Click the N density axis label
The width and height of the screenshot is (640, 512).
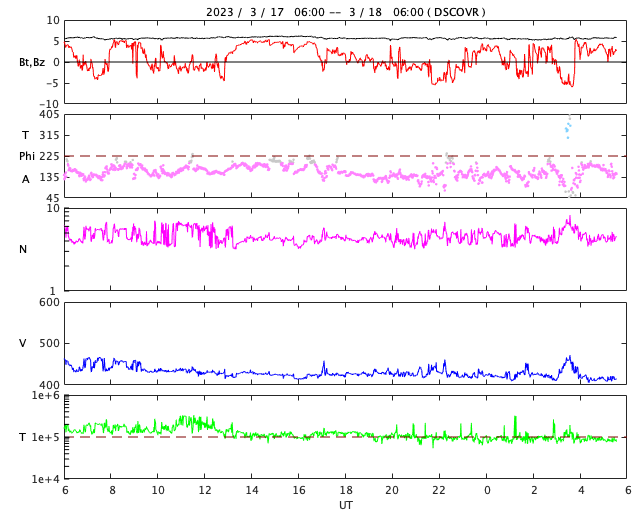click(x=23, y=249)
